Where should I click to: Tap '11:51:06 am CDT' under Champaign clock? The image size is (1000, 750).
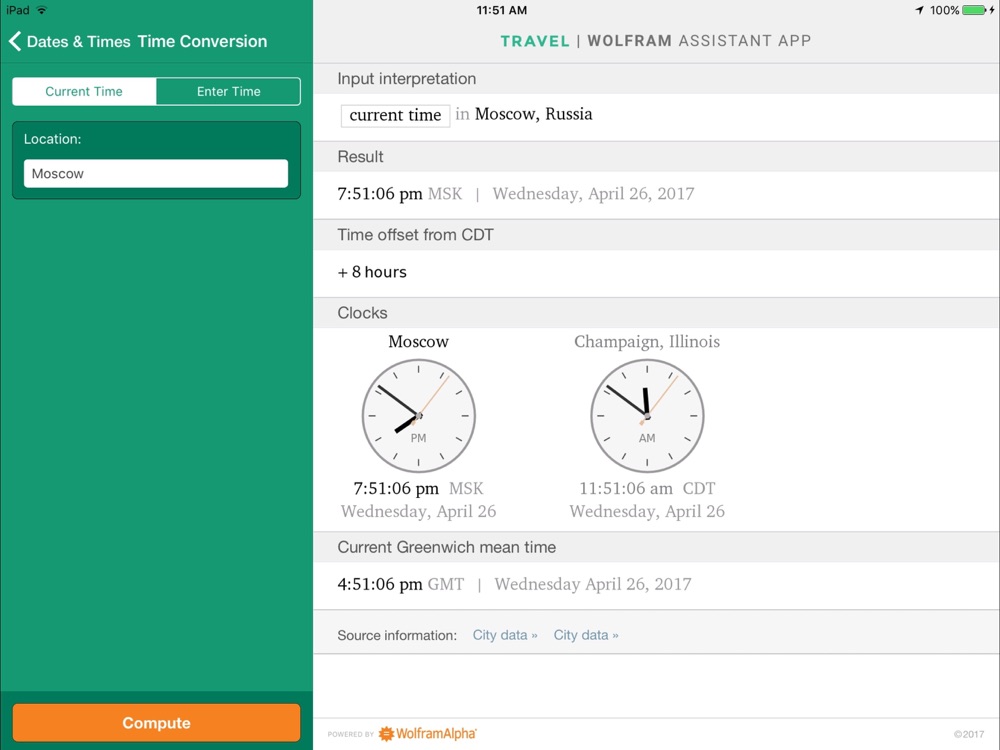point(647,489)
